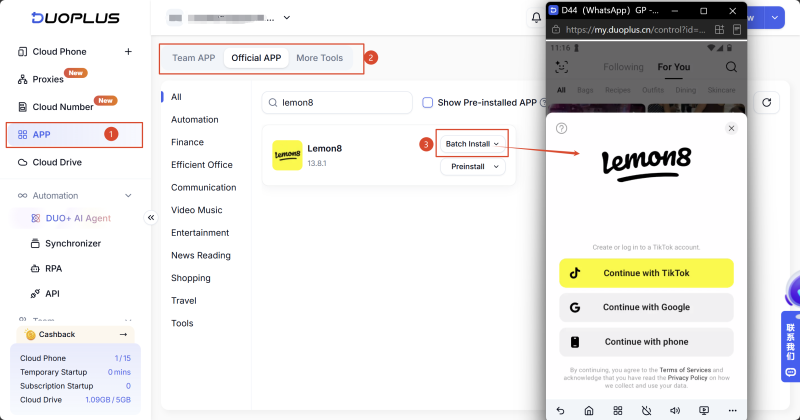800x420 pixels.
Task: Collapse the Automation sidebar group
Action: 128,195
